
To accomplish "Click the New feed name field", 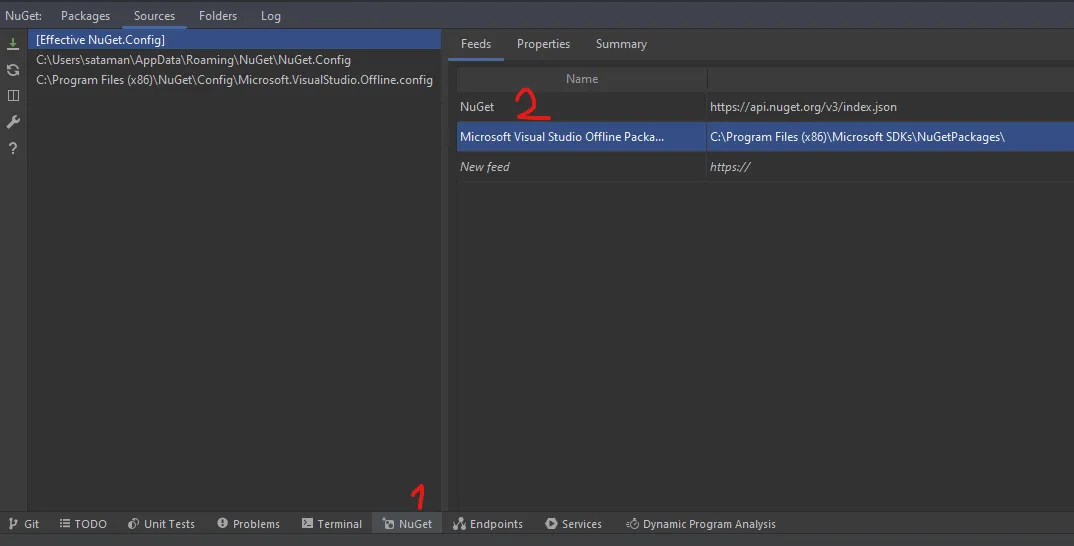I will click(x=582, y=167).
